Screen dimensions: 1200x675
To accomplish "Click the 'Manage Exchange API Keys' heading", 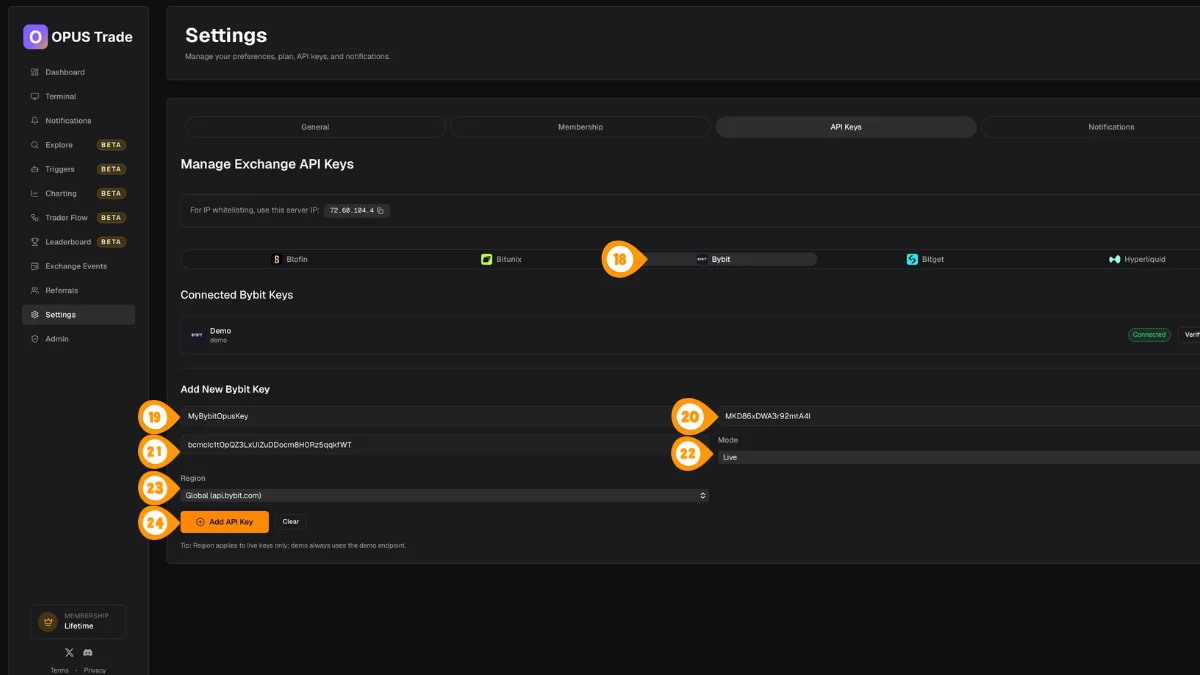I will [x=267, y=164].
